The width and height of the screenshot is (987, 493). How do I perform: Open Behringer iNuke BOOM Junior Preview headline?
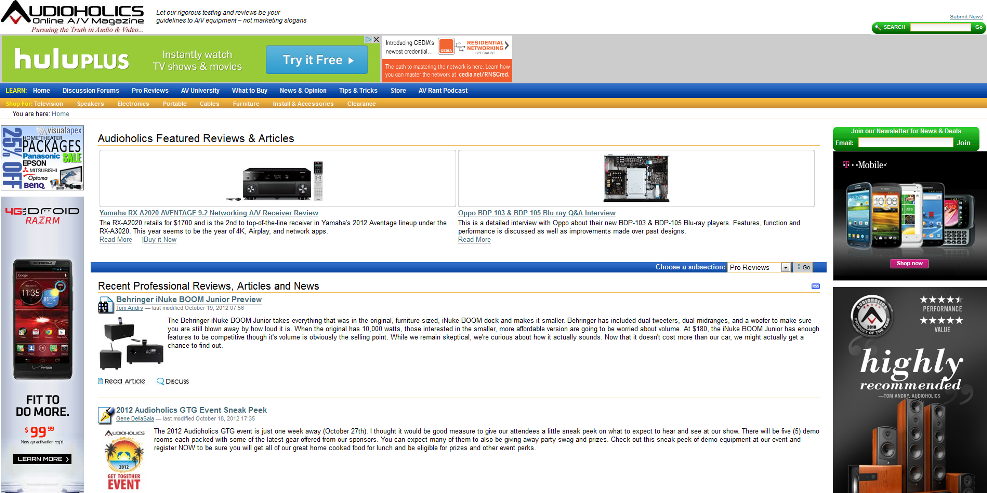[189, 299]
